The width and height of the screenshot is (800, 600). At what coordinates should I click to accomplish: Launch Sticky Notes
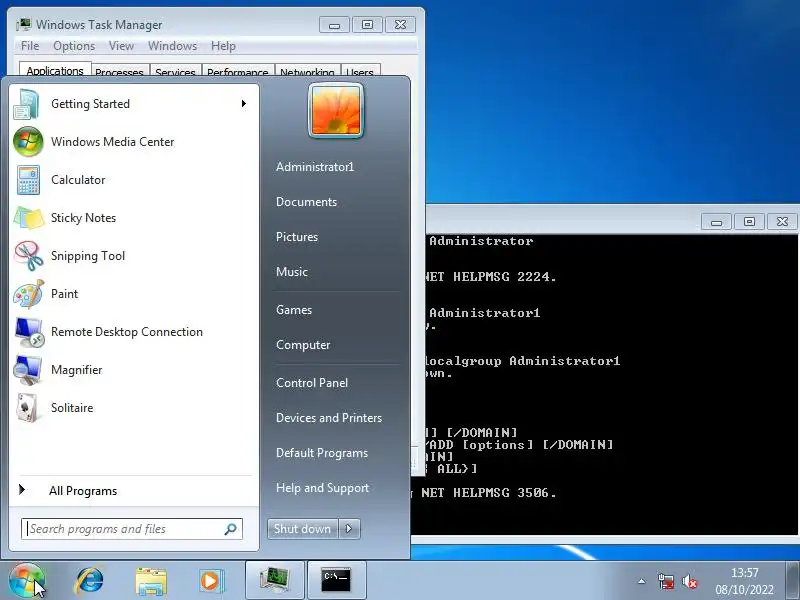coord(132,218)
